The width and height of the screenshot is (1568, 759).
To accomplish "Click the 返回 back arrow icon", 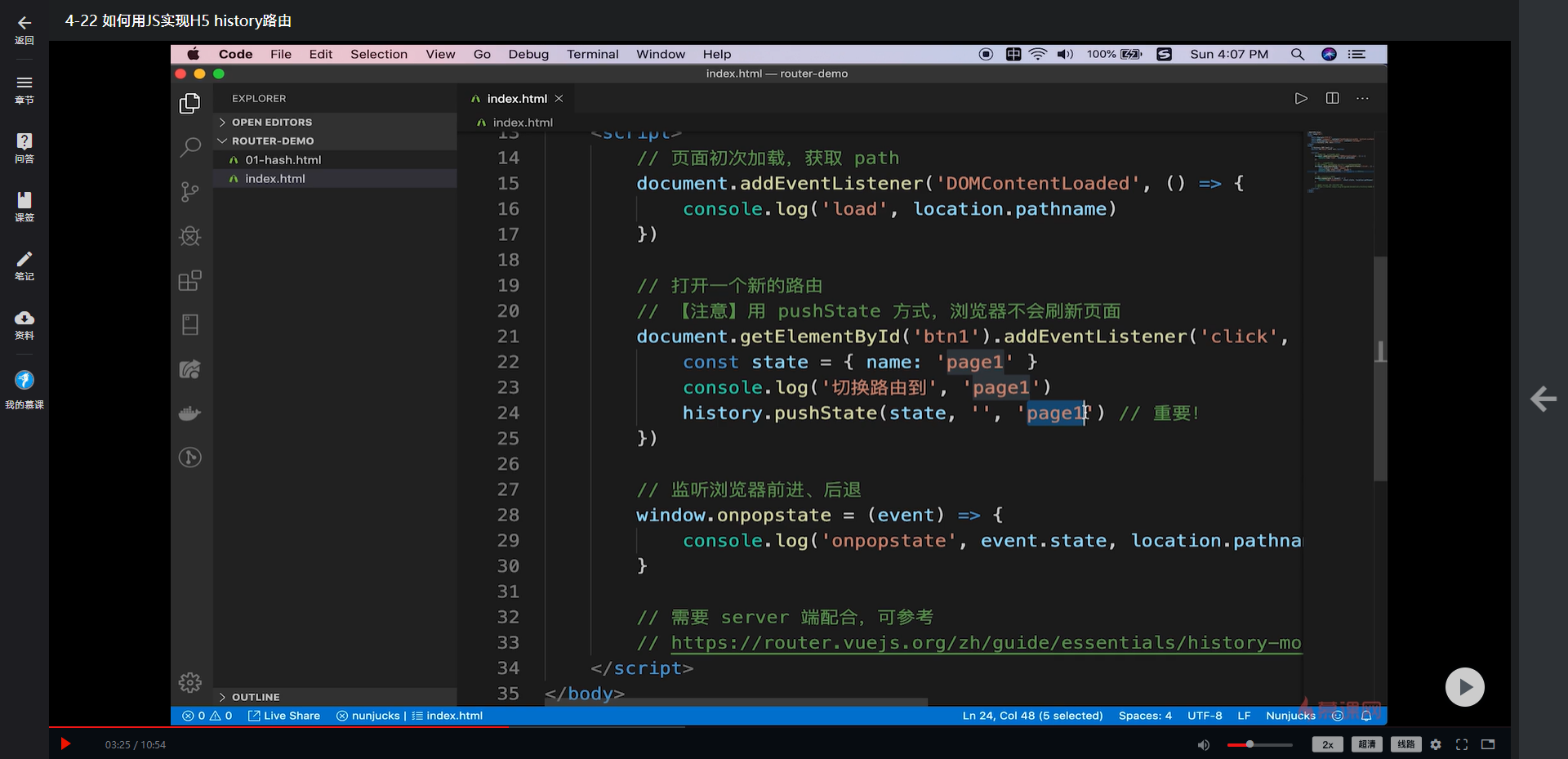I will click(x=24, y=23).
